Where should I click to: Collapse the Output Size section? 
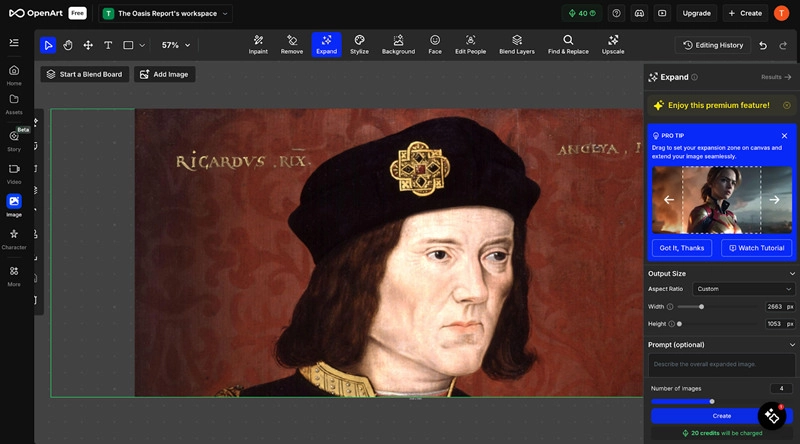792,274
